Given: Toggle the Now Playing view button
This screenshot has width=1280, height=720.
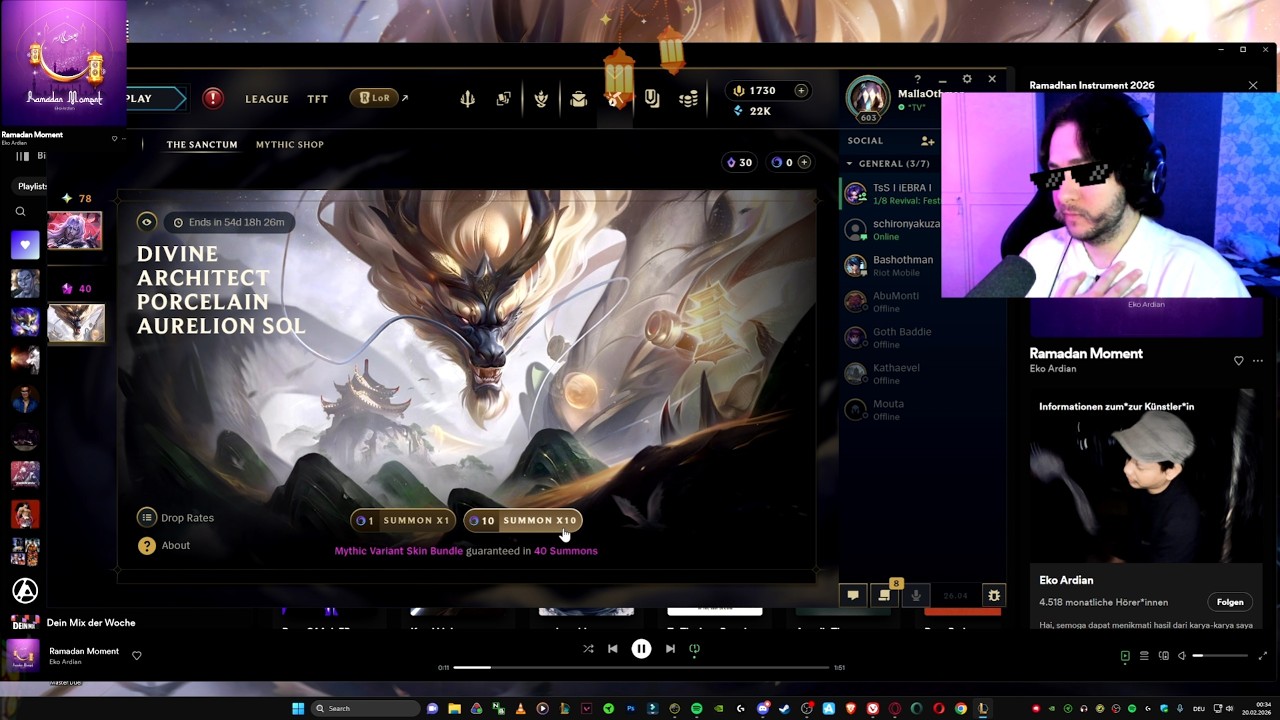Looking at the screenshot, I should pyautogui.click(x=1125, y=656).
